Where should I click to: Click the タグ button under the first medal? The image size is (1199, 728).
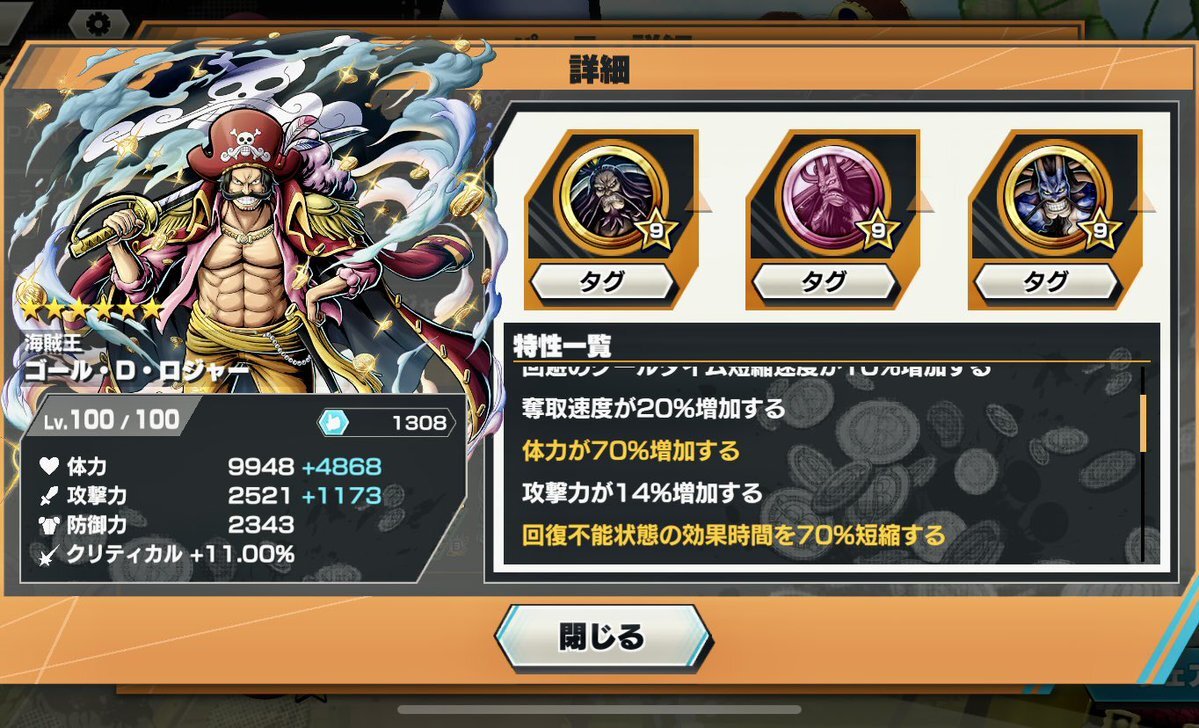pos(603,282)
